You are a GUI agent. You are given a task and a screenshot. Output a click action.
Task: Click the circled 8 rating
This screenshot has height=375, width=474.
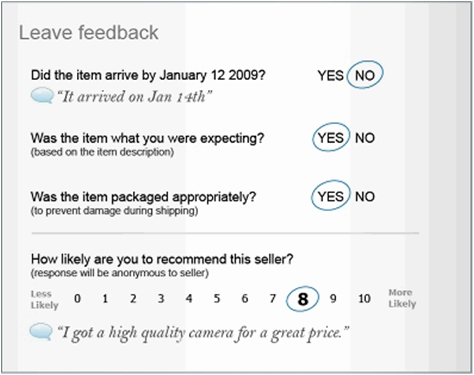click(x=303, y=299)
